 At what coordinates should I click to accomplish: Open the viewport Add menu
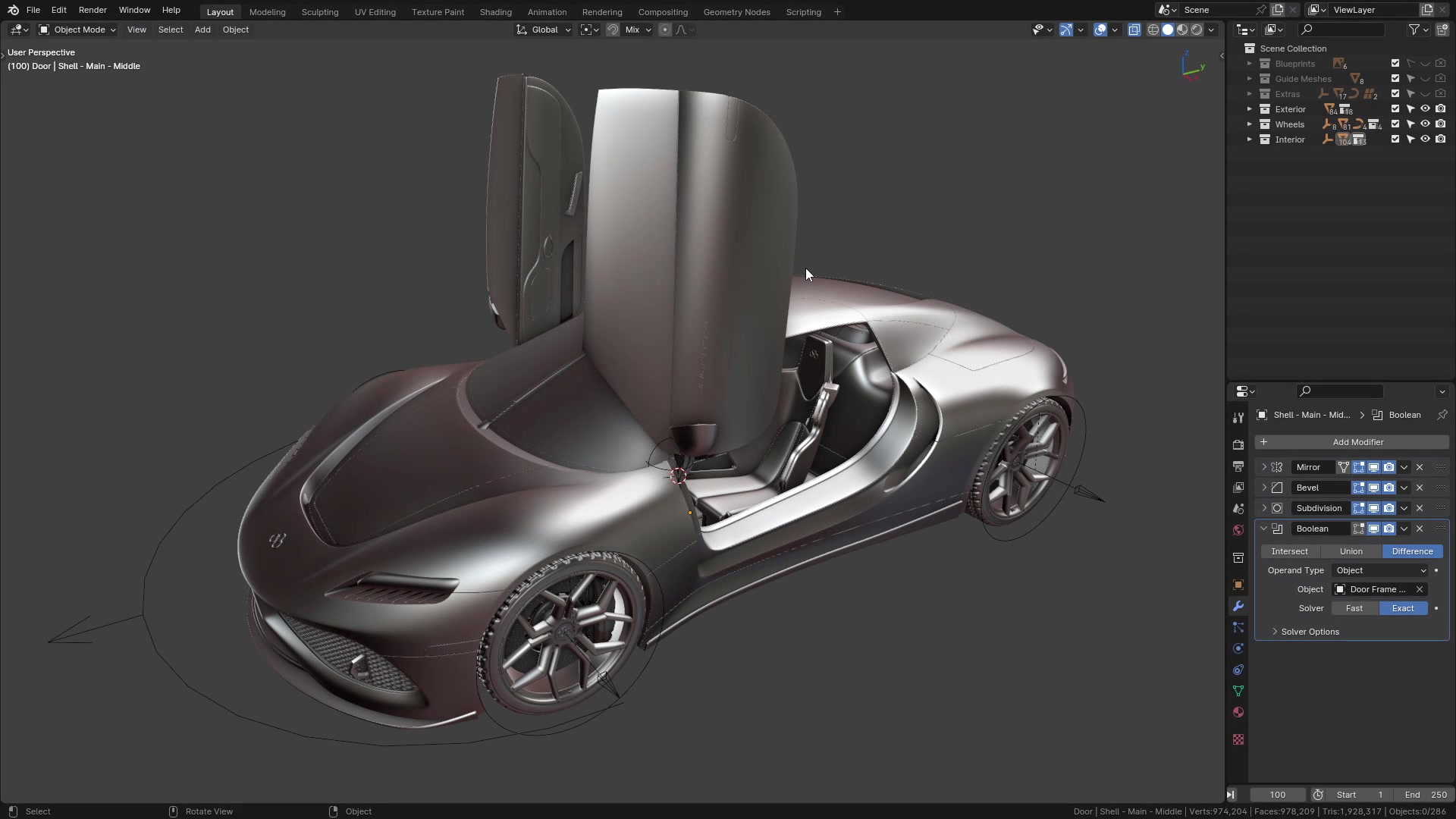point(202,30)
